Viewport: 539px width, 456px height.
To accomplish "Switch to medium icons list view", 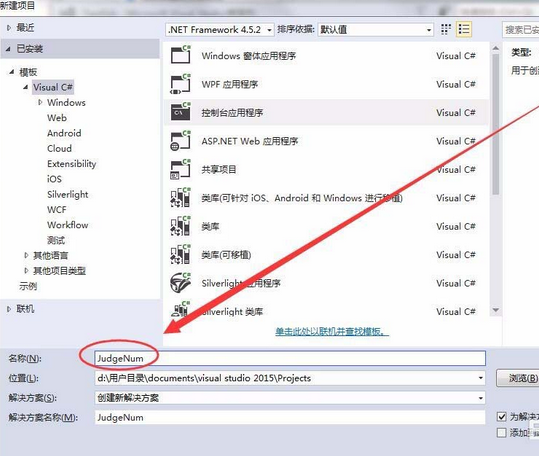I will pos(464,30).
